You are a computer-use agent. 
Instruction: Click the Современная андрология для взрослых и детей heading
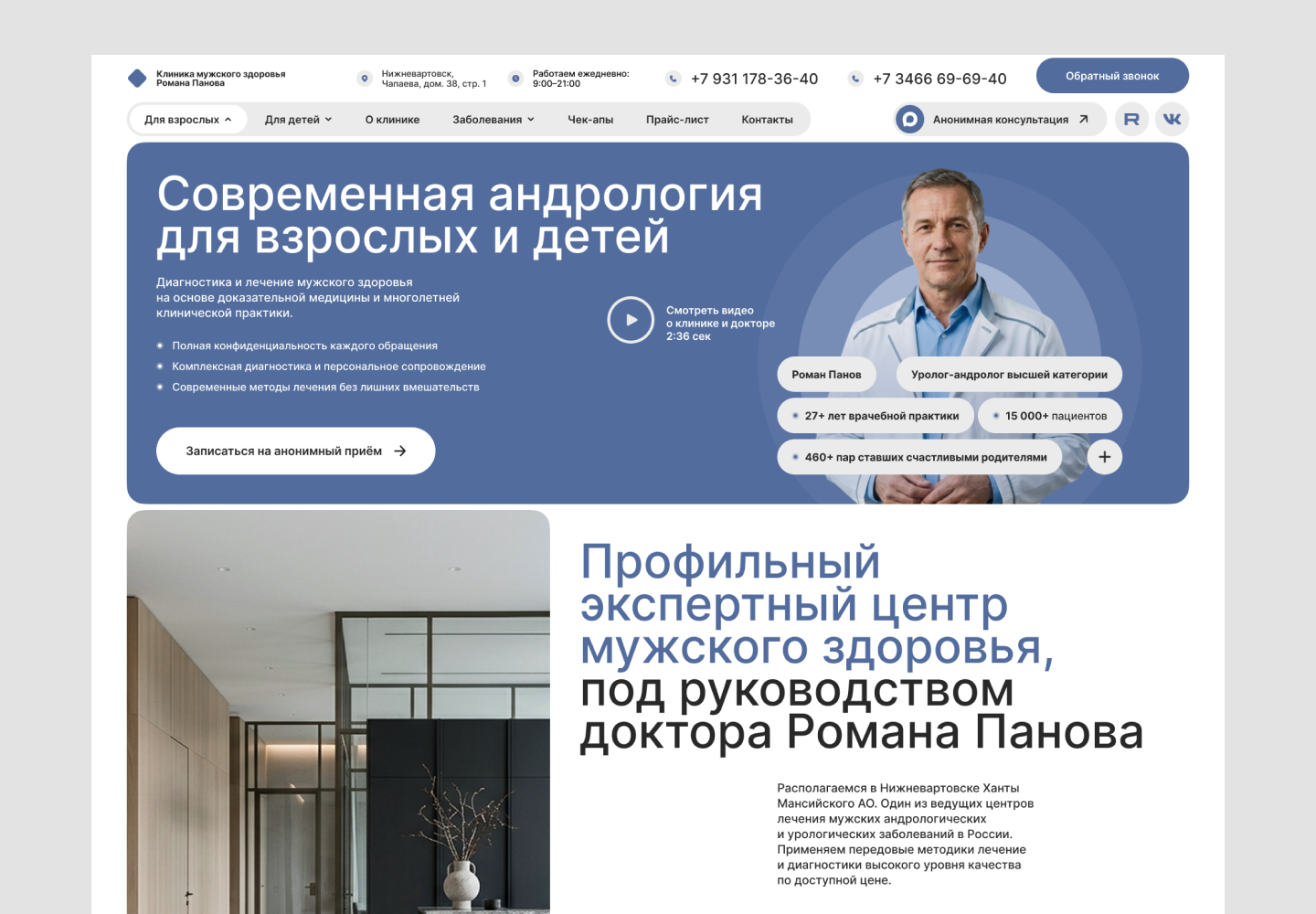coord(460,216)
